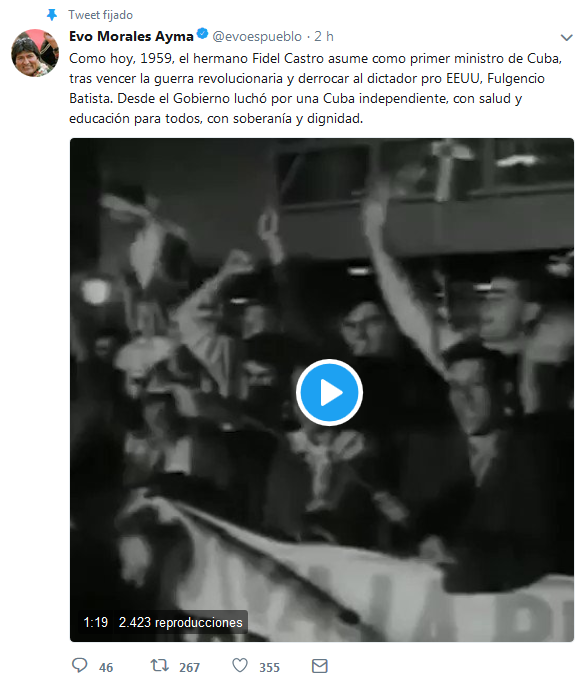Open Evo Morales Ayma profile name
This screenshot has width=586, height=683.
pyautogui.click(x=131, y=37)
